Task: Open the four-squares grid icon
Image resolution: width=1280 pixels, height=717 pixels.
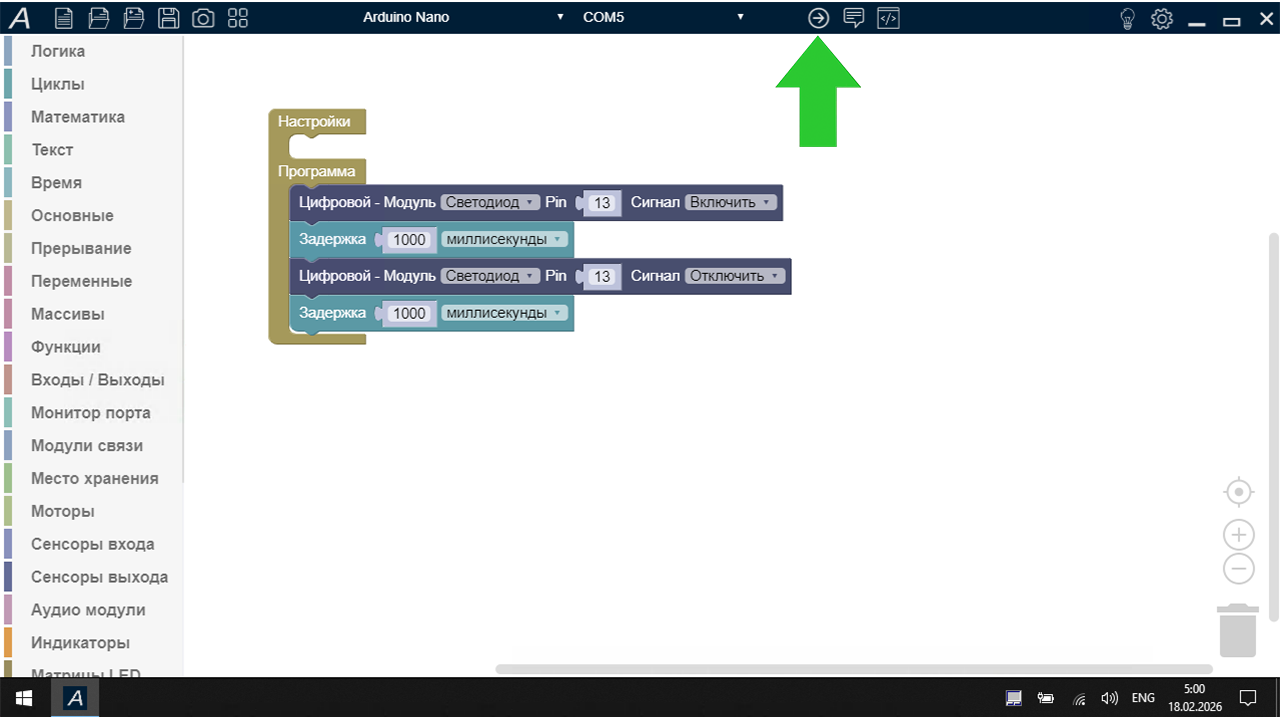Action: pos(238,17)
